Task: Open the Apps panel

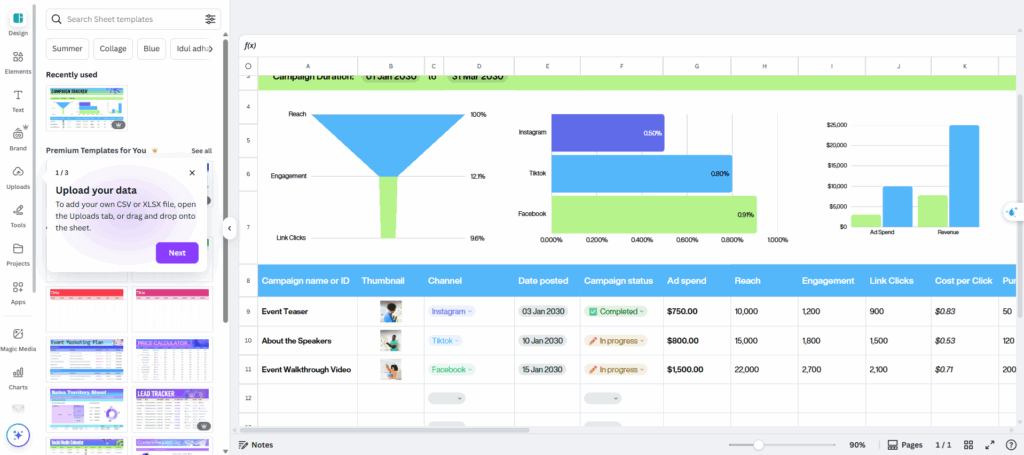Action: (18, 292)
